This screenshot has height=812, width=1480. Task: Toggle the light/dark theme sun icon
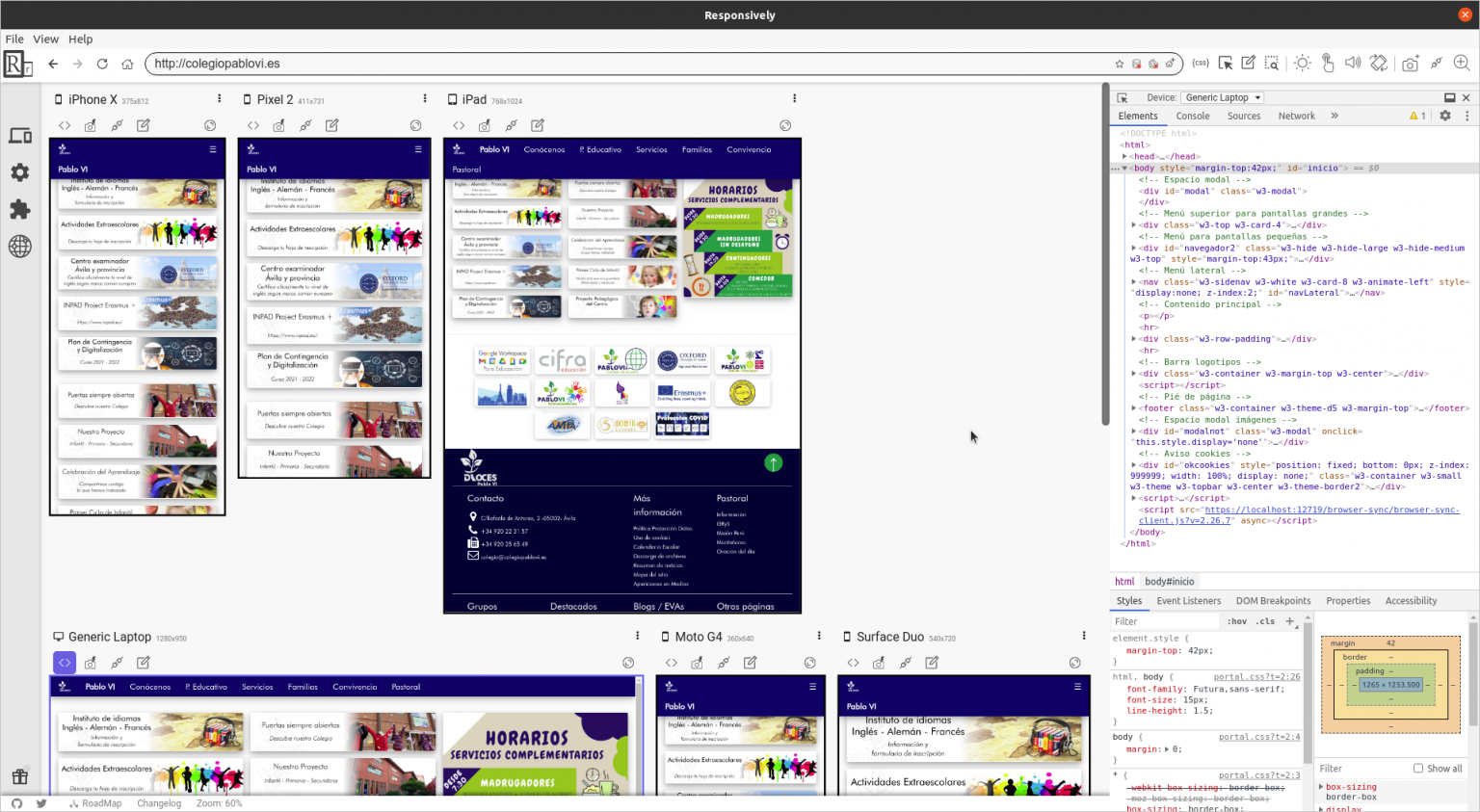pos(1303,64)
